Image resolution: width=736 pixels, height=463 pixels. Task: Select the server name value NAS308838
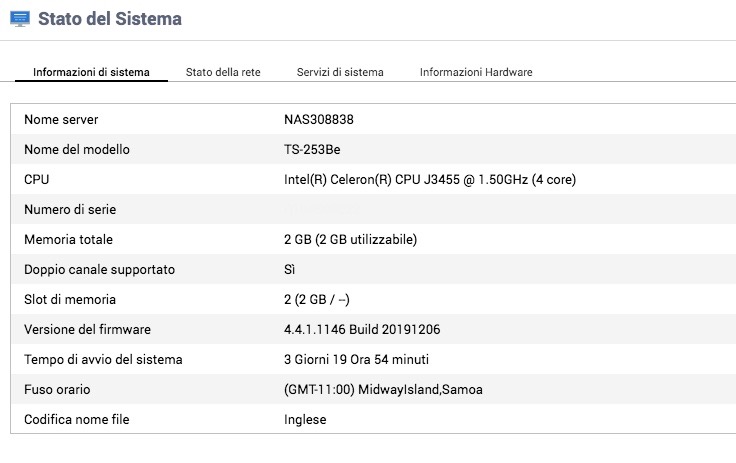tap(319, 120)
